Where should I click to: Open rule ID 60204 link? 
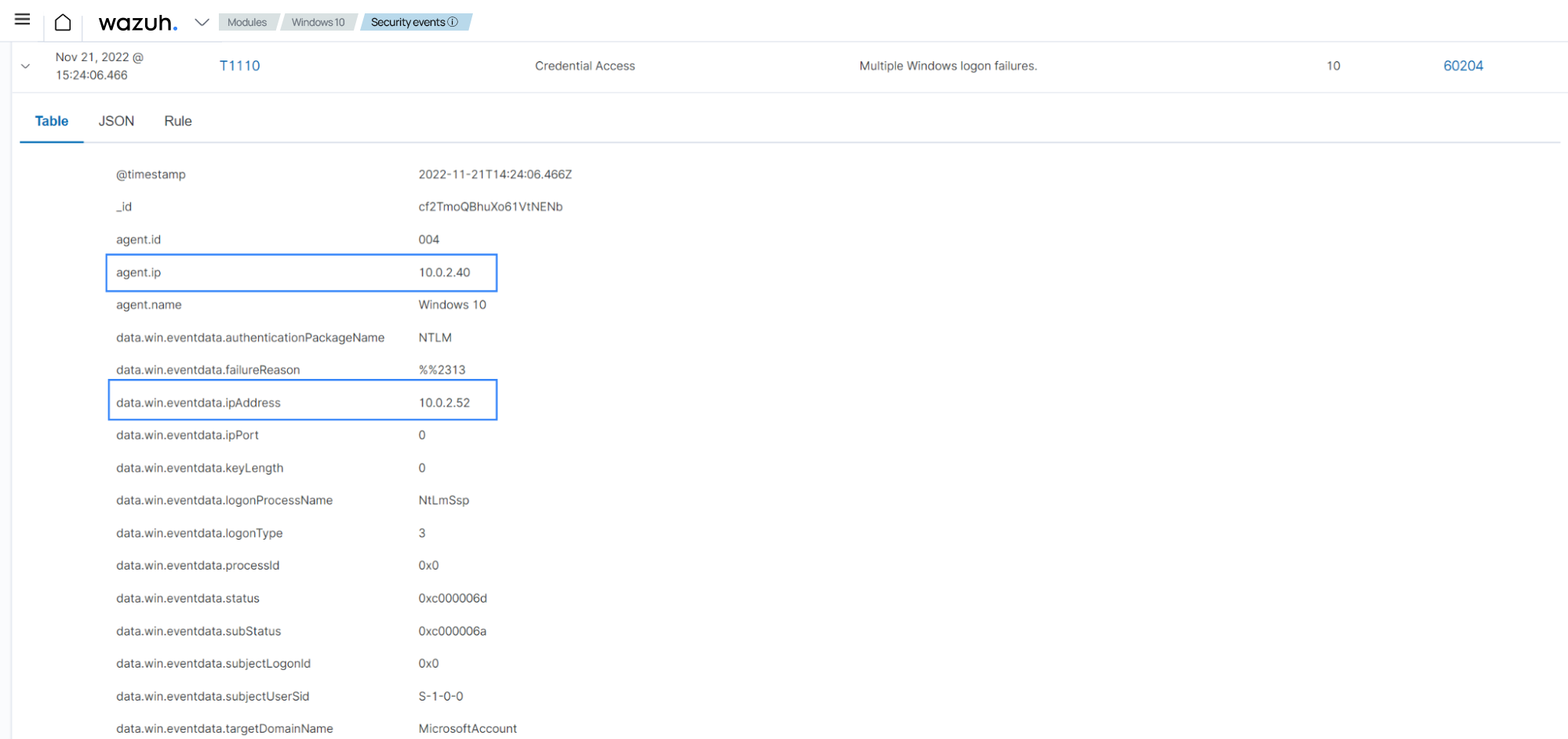1463,66
